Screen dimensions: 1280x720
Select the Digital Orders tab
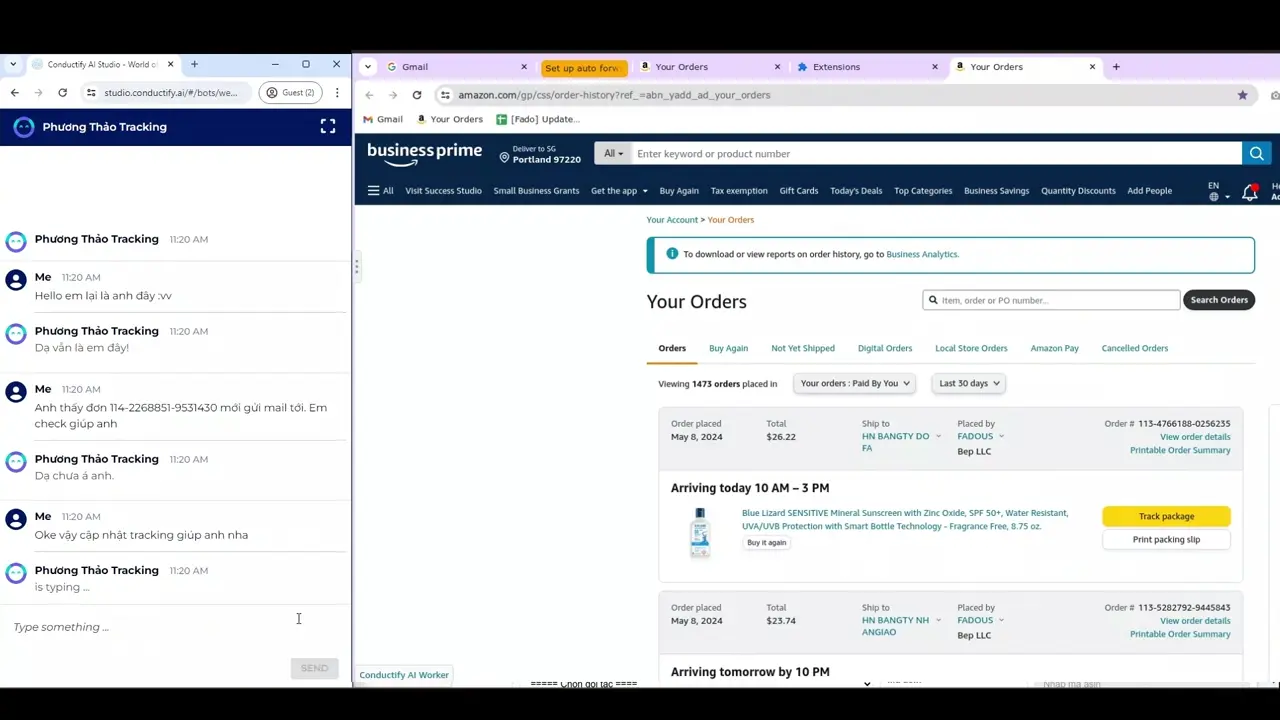[885, 348]
